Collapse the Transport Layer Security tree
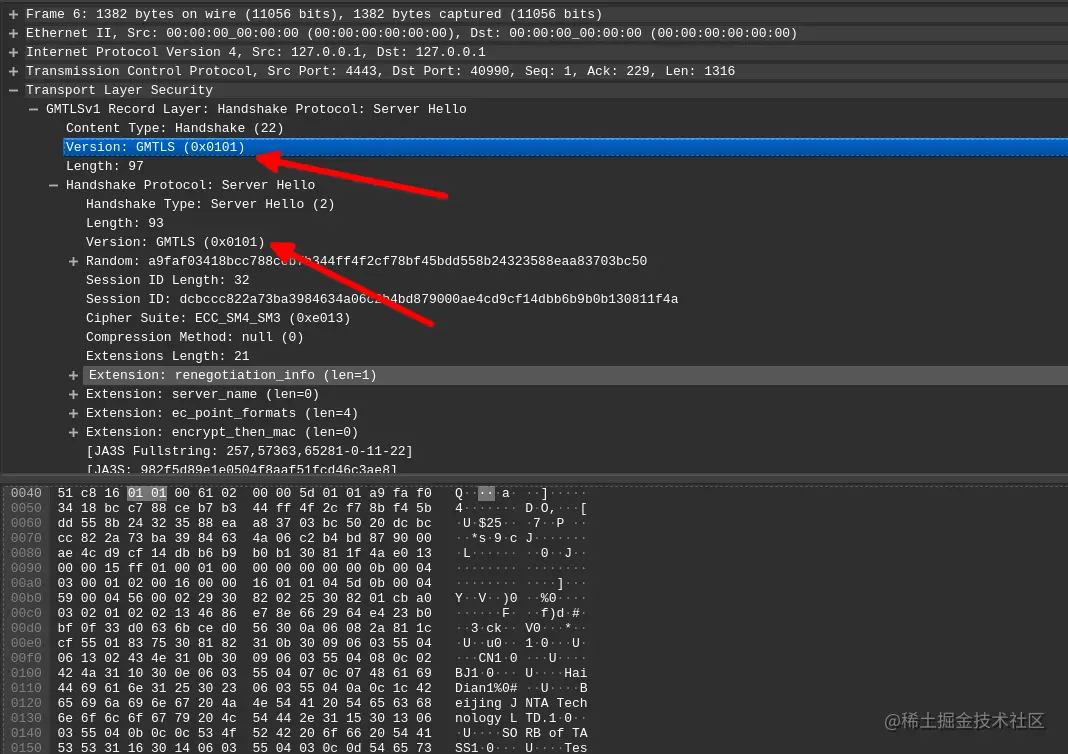 [13, 90]
